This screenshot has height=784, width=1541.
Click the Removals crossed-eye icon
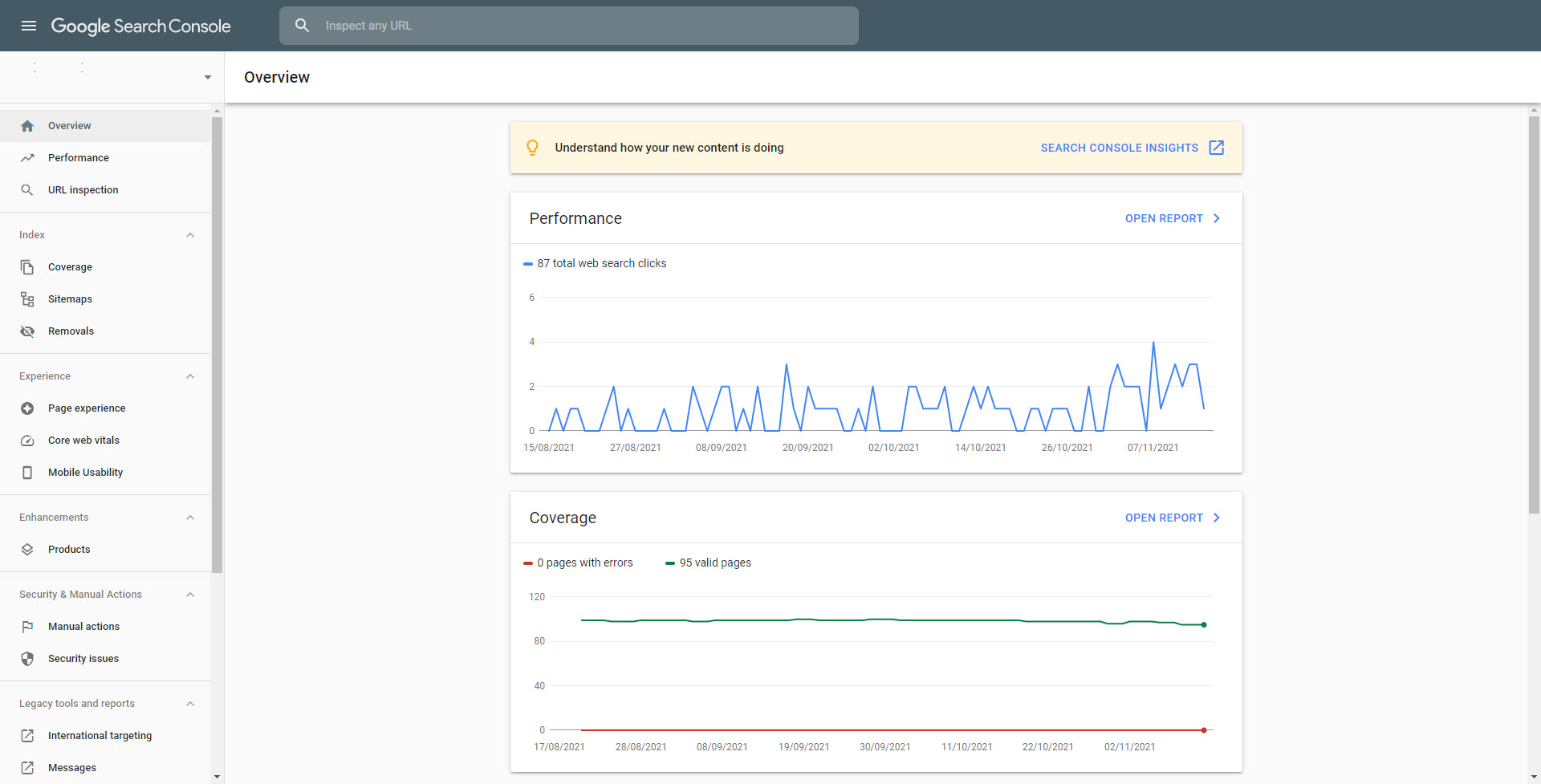click(27, 331)
